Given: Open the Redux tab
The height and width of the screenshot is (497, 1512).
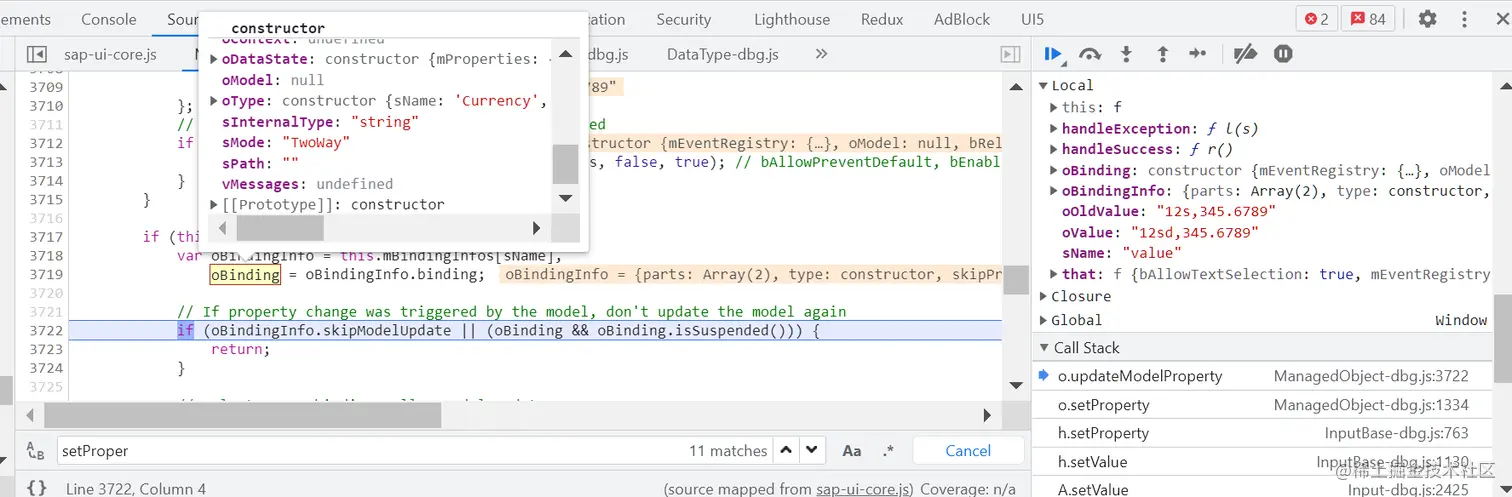Looking at the screenshot, I should (882, 19).
